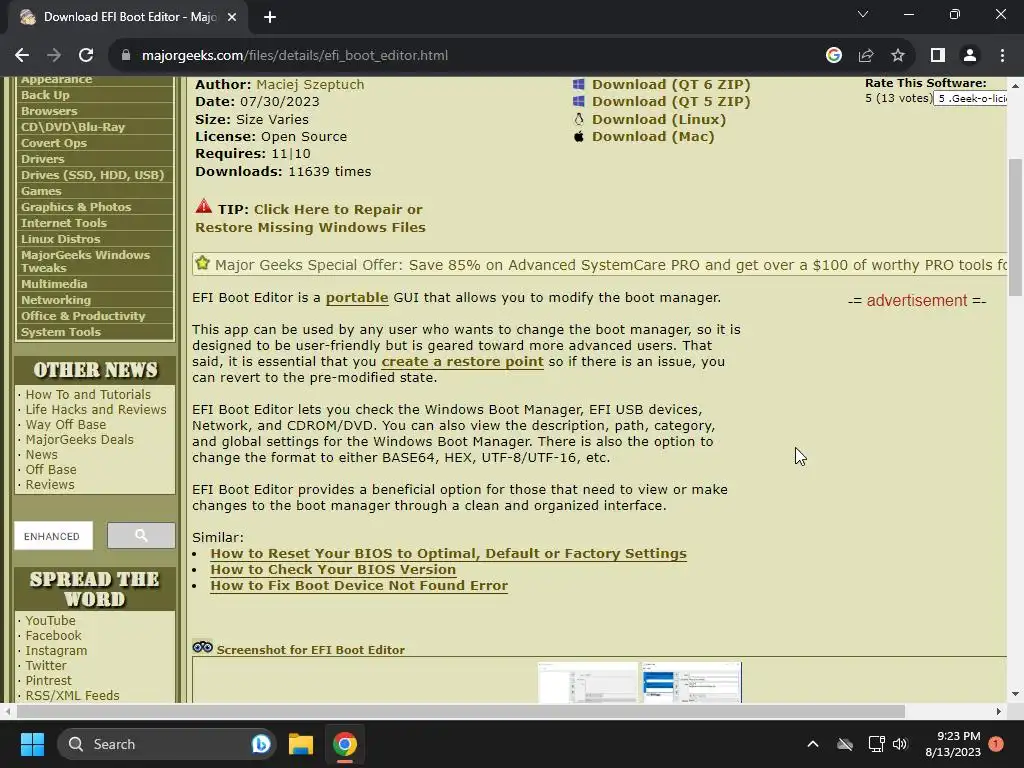Open the Google icon in address bar

833,56
